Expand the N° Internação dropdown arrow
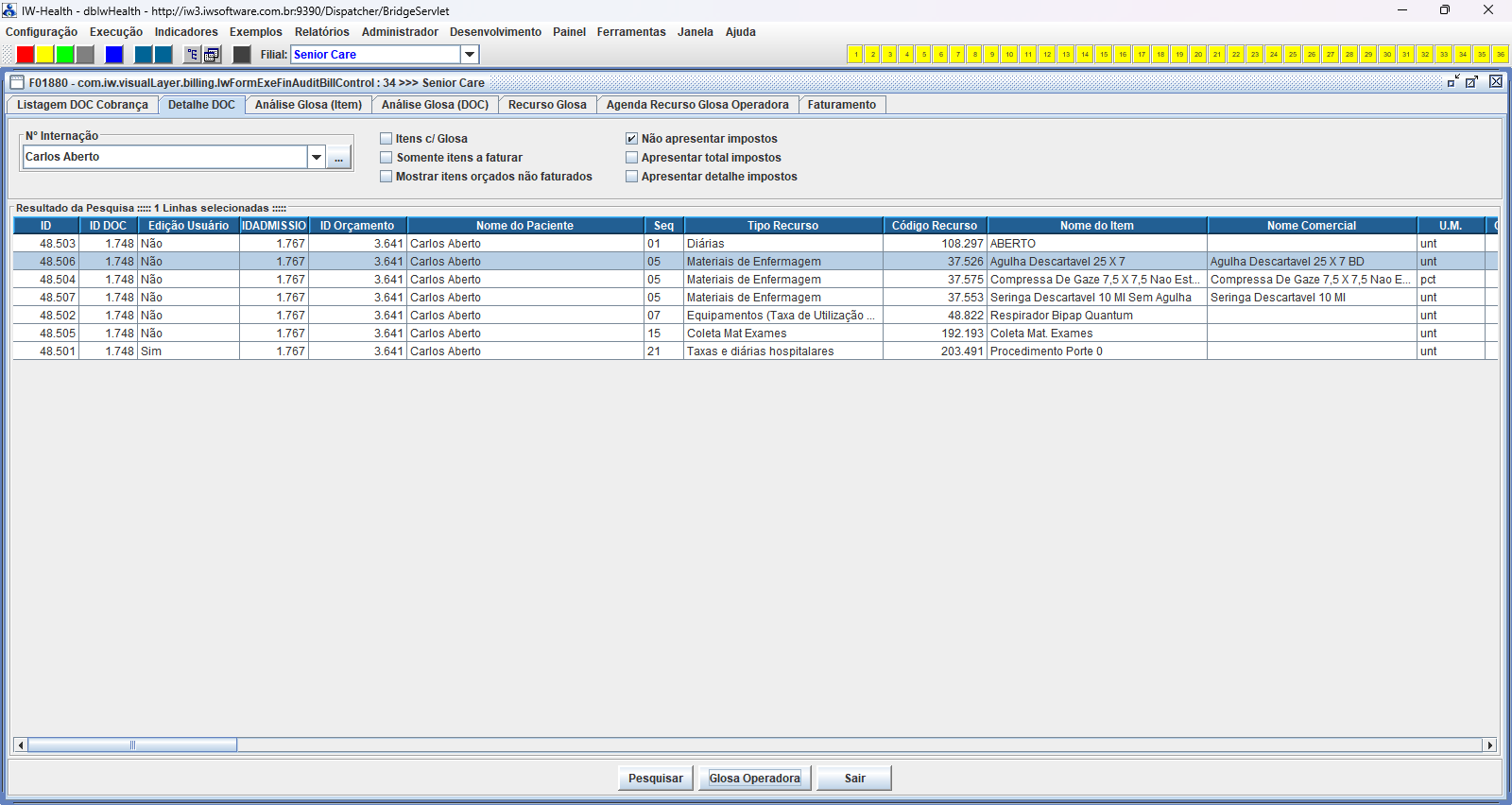The image size is (1512, 805). (317, 158)
